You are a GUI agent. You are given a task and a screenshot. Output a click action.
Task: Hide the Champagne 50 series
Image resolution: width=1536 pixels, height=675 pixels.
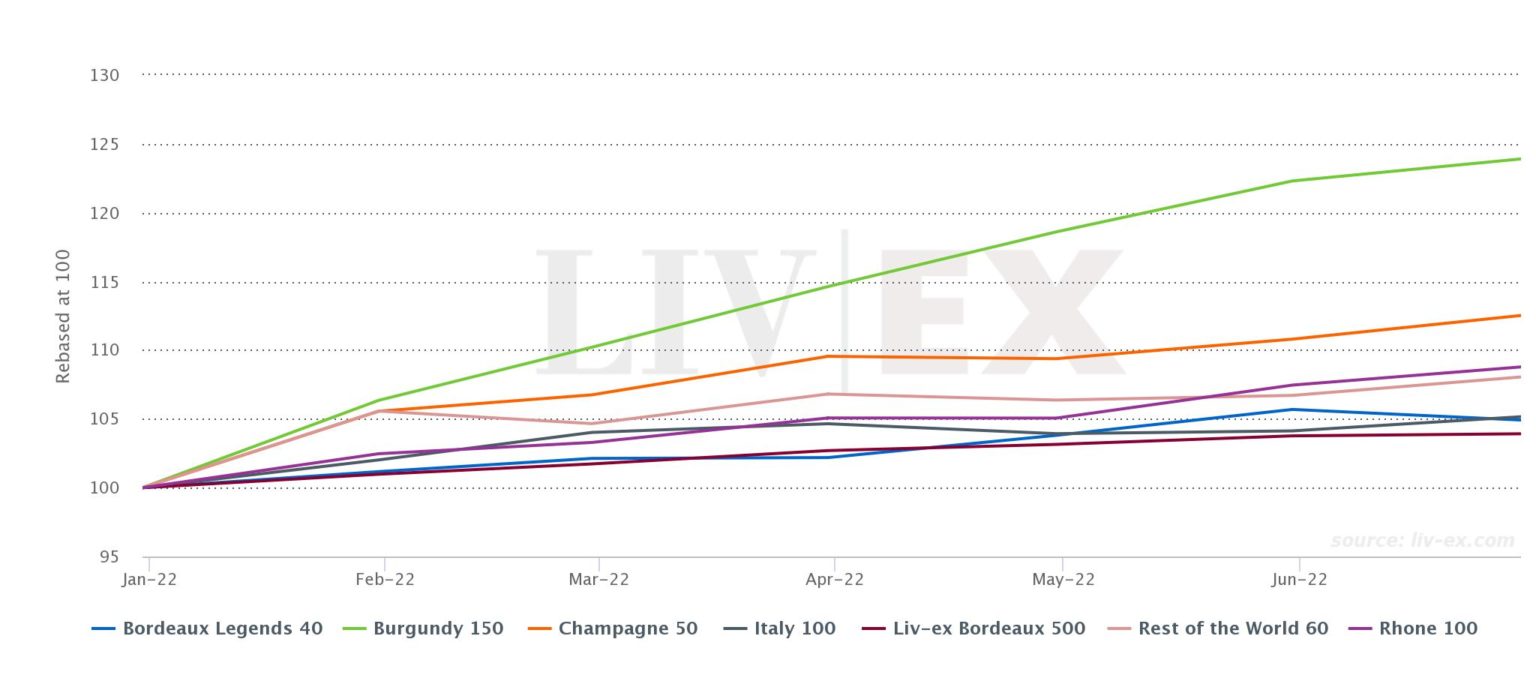[612, 629]
